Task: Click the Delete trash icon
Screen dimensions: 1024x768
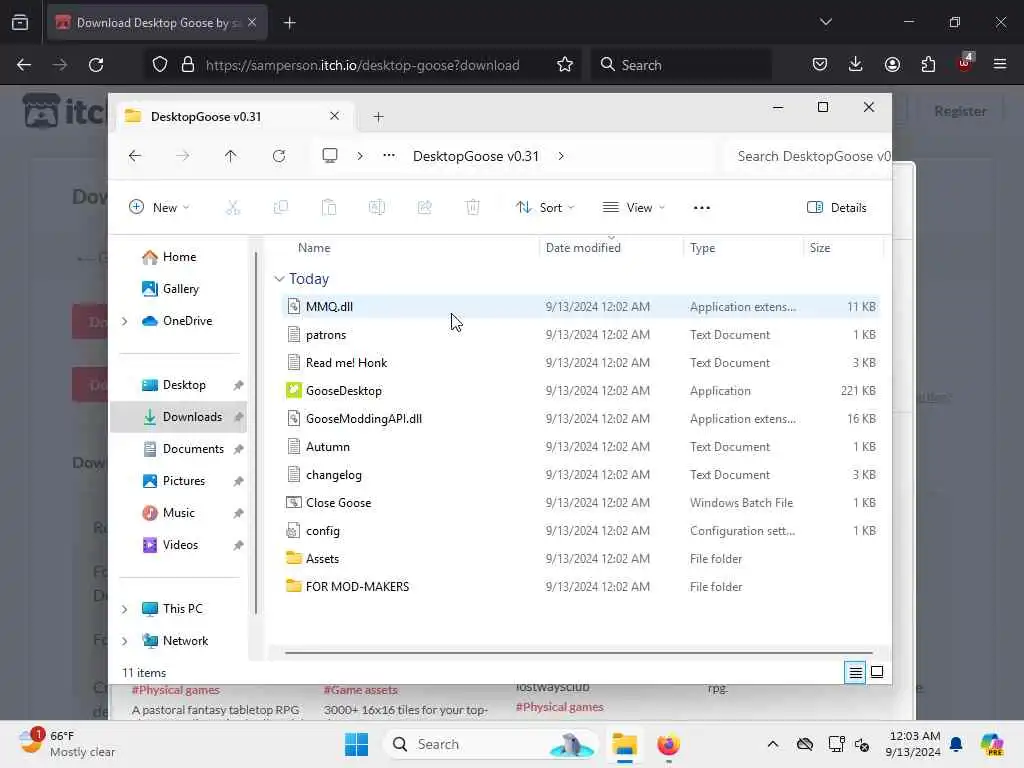Action: [472, 208]
